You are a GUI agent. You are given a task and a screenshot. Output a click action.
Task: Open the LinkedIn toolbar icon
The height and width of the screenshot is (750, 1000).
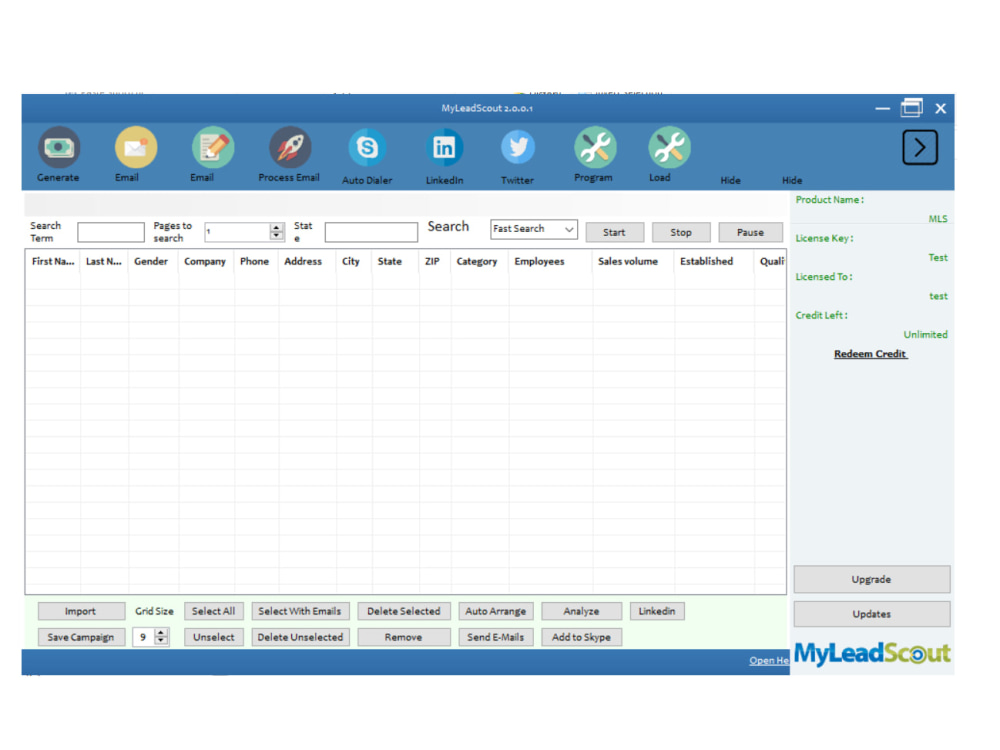pos(444,147)
